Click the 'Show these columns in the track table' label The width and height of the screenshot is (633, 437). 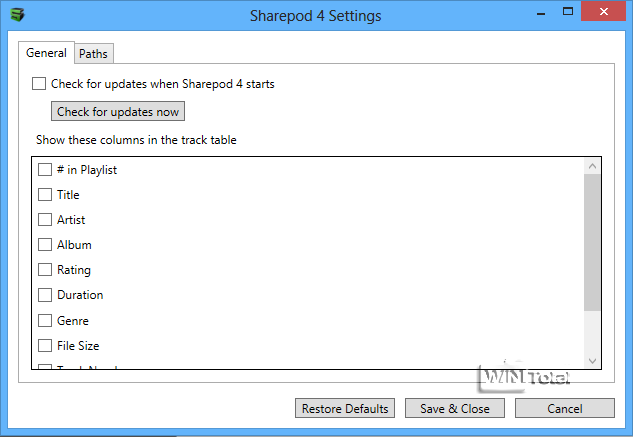(x=136, y=140)
